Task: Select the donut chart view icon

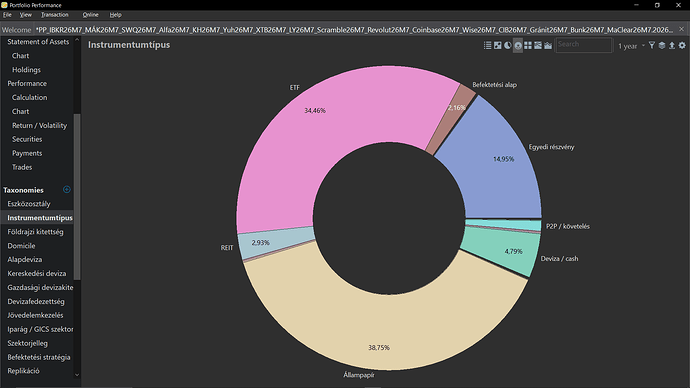Action: [518, 45]
